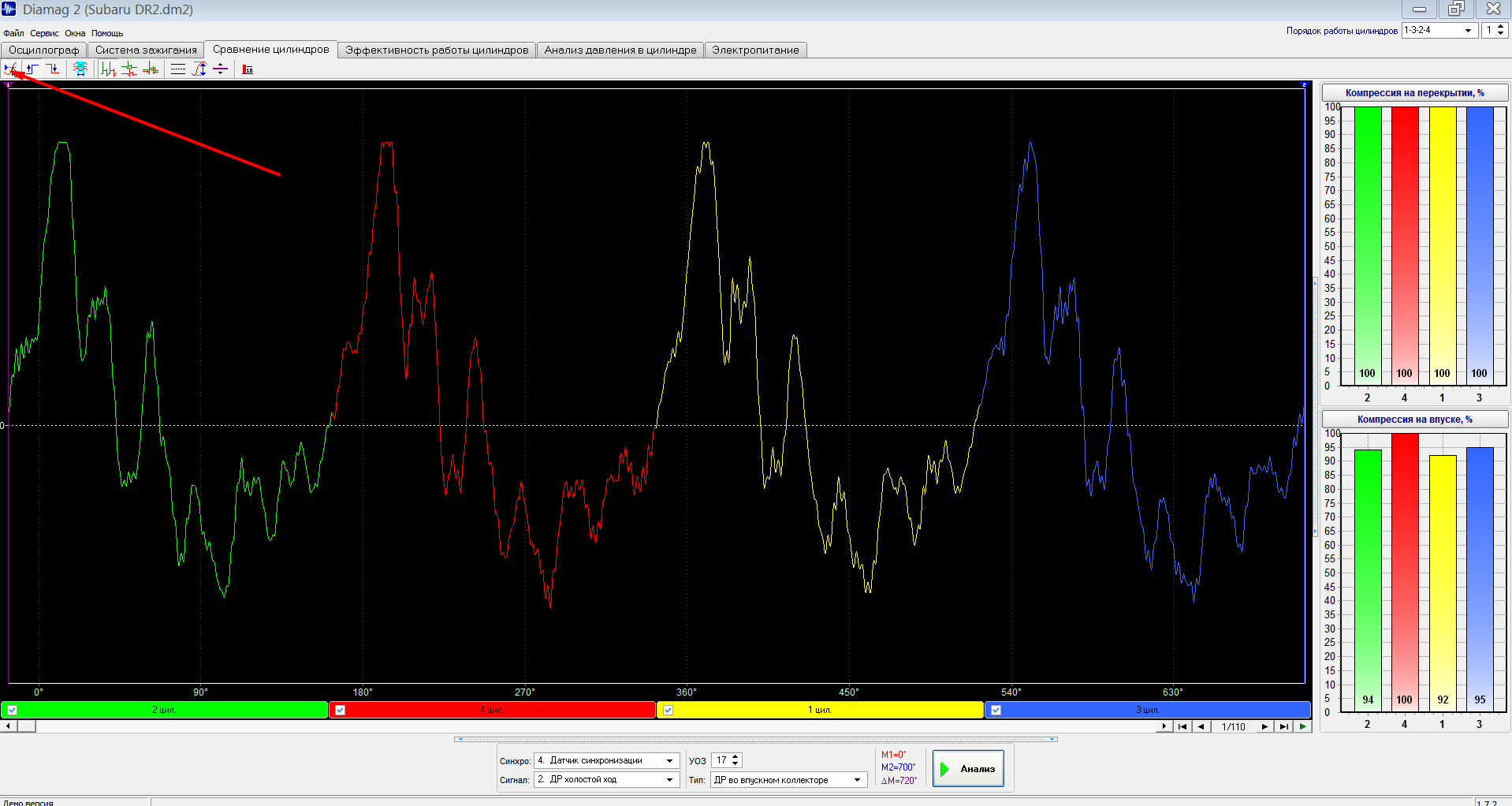
Task: Click the side panel collapse handle
Action: pyautogui.click(x=1315, y=407)
